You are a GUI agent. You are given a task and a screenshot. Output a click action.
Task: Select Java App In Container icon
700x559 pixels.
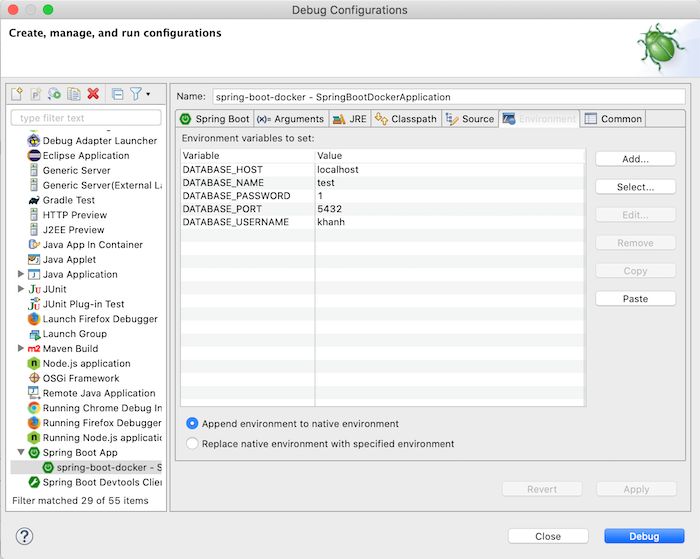(34, 244)
